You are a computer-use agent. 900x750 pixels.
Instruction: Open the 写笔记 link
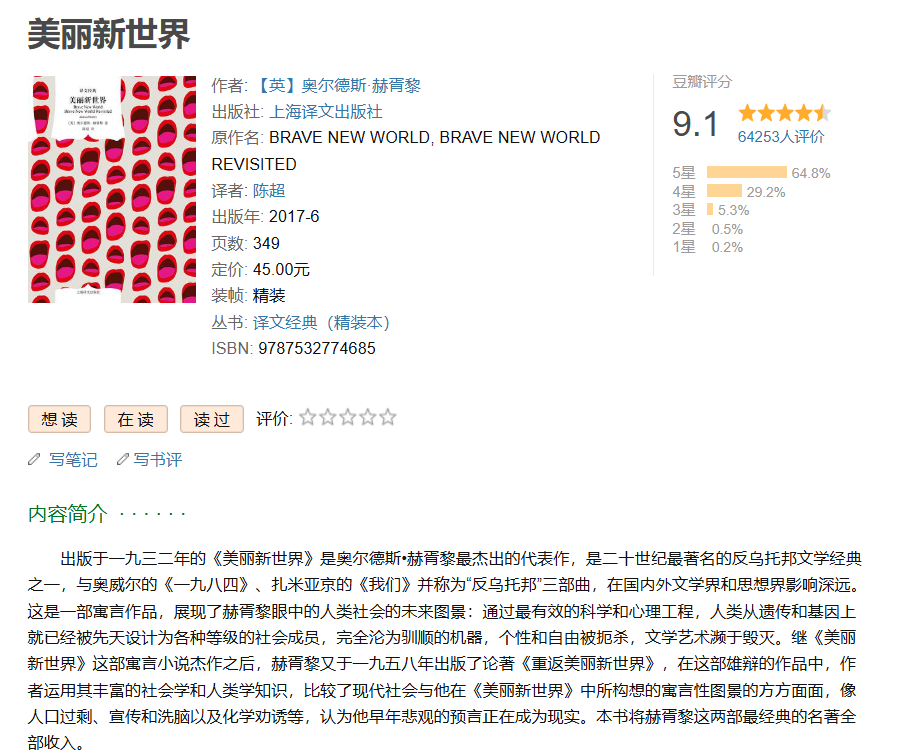73,460
